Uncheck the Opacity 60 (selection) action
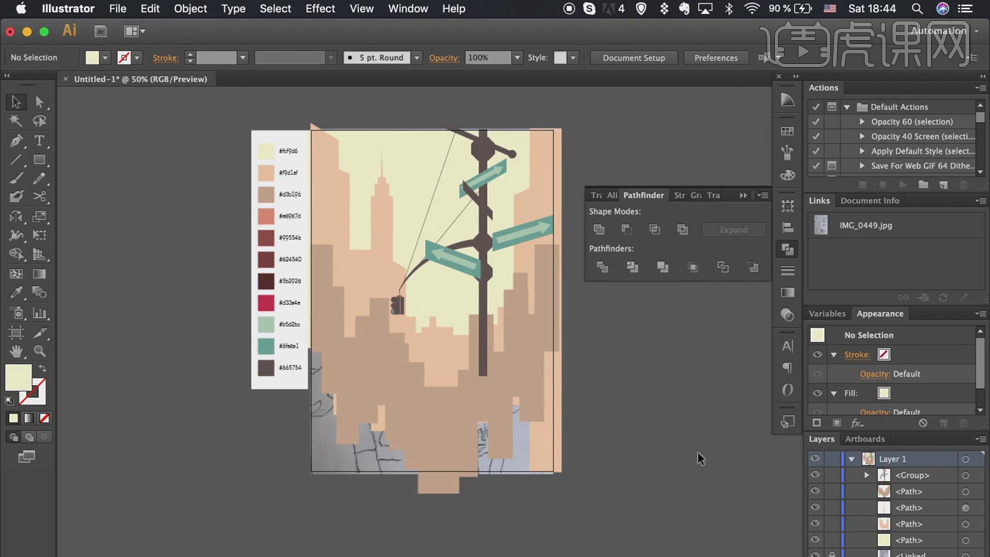990x557 pixels. point(816,122)
